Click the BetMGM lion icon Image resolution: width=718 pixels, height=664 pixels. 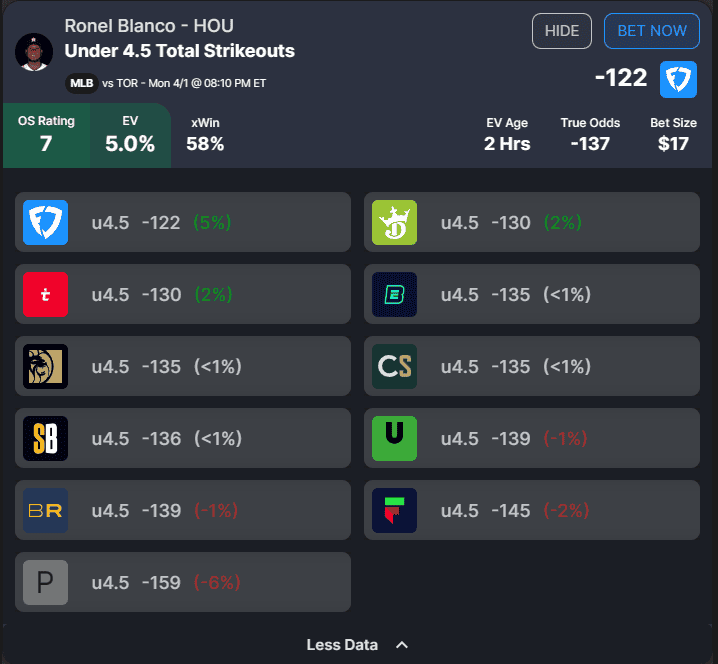[45, 366]
